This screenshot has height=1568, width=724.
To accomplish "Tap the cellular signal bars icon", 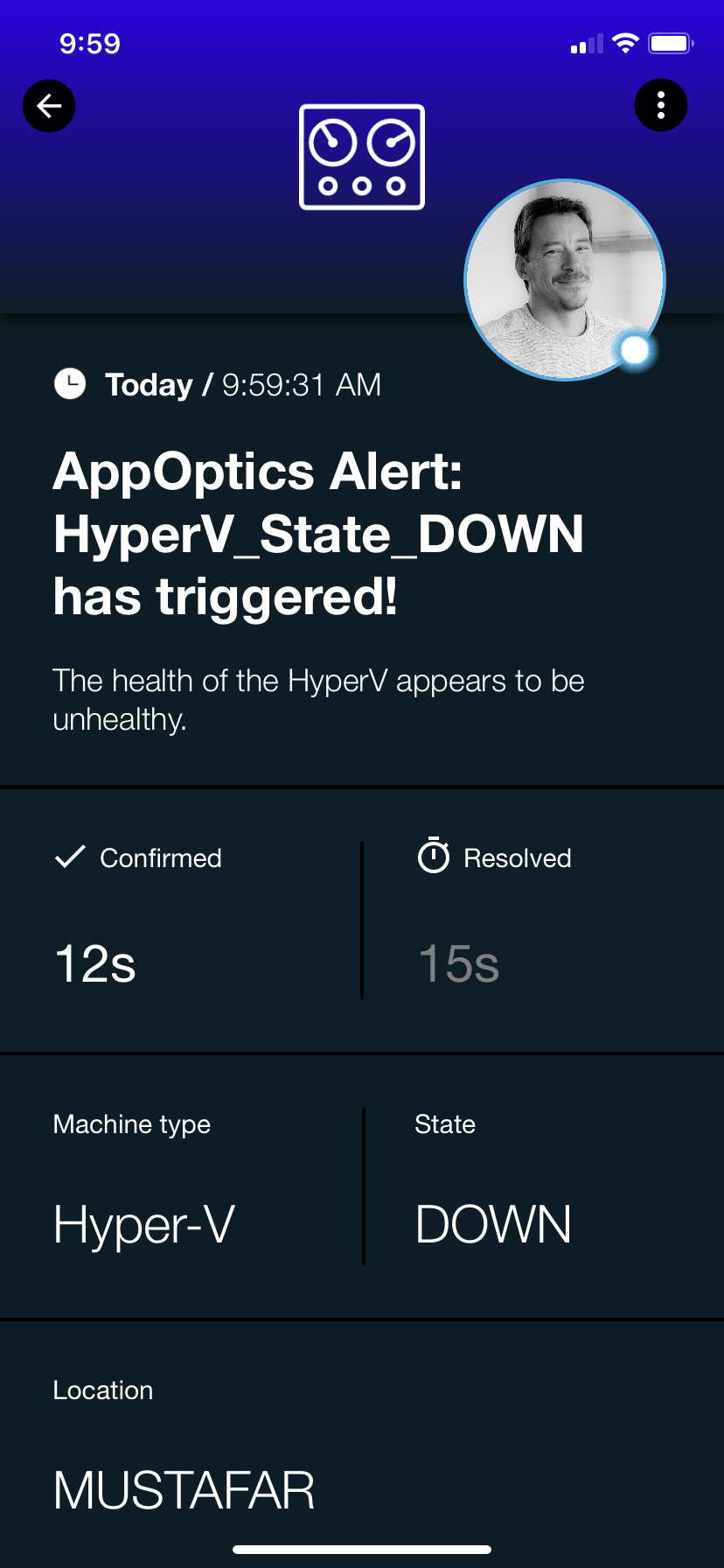I will (x=587, y=44).
